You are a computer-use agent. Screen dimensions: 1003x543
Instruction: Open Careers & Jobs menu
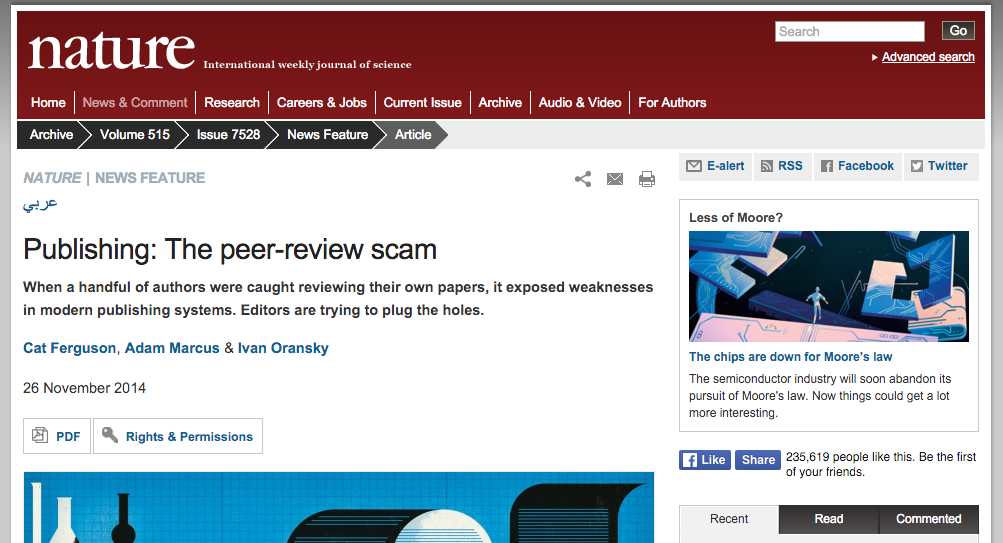coord(321,102)
